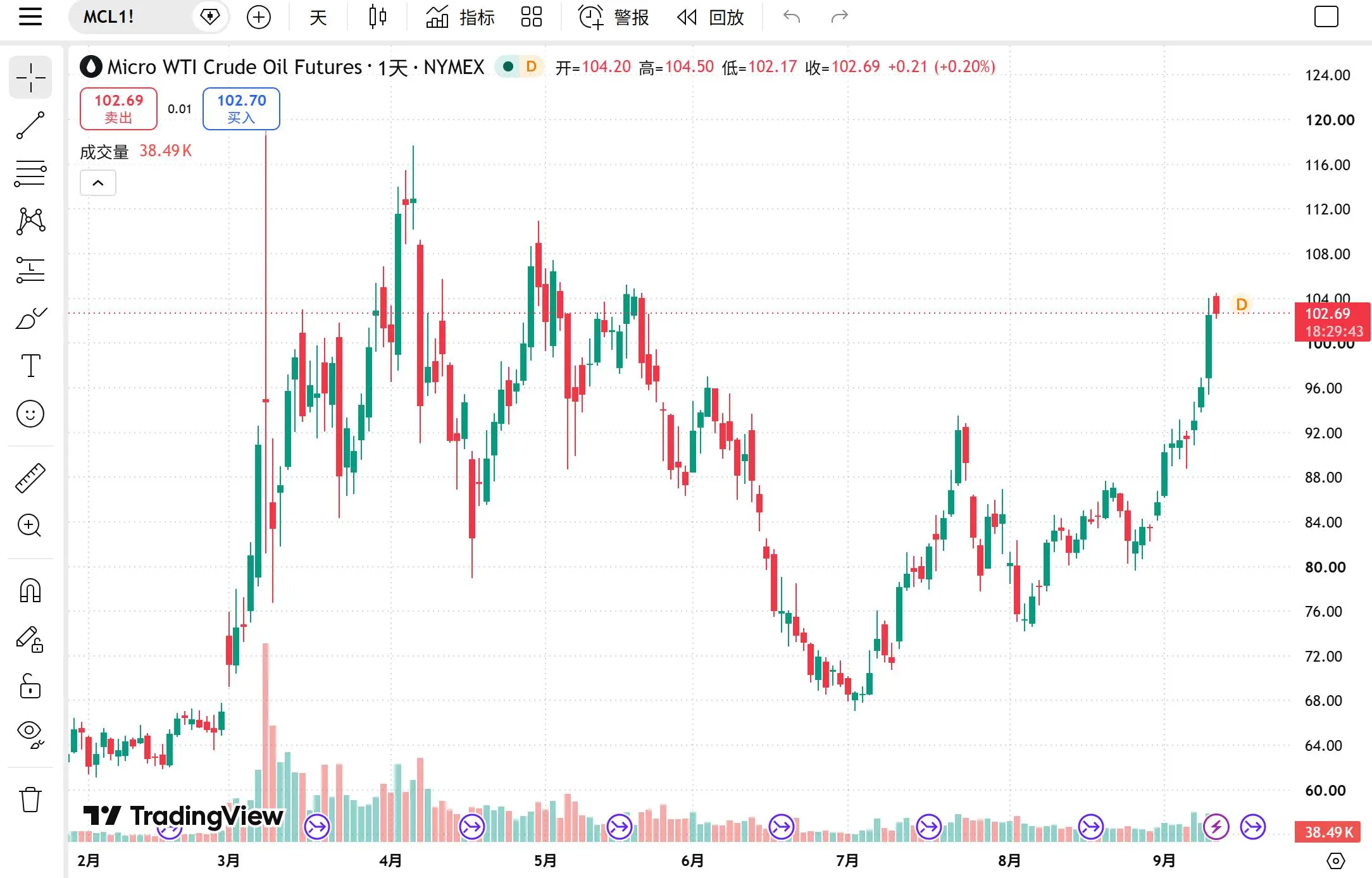The height and width of the screenshot is (878, 1372).
Task: Click the 102.70 买入 buy button
Action: pos(241,109)
